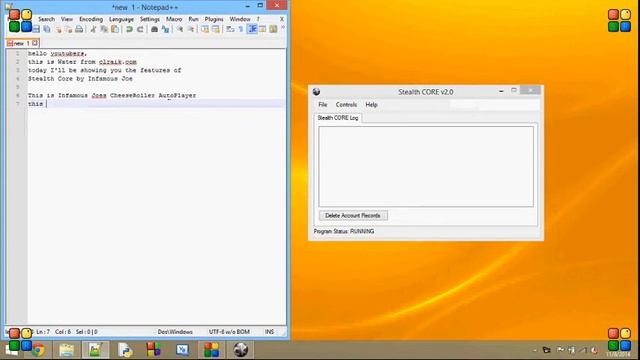Click the 'Sel : 0 | 0' status entry

(87, 332)
